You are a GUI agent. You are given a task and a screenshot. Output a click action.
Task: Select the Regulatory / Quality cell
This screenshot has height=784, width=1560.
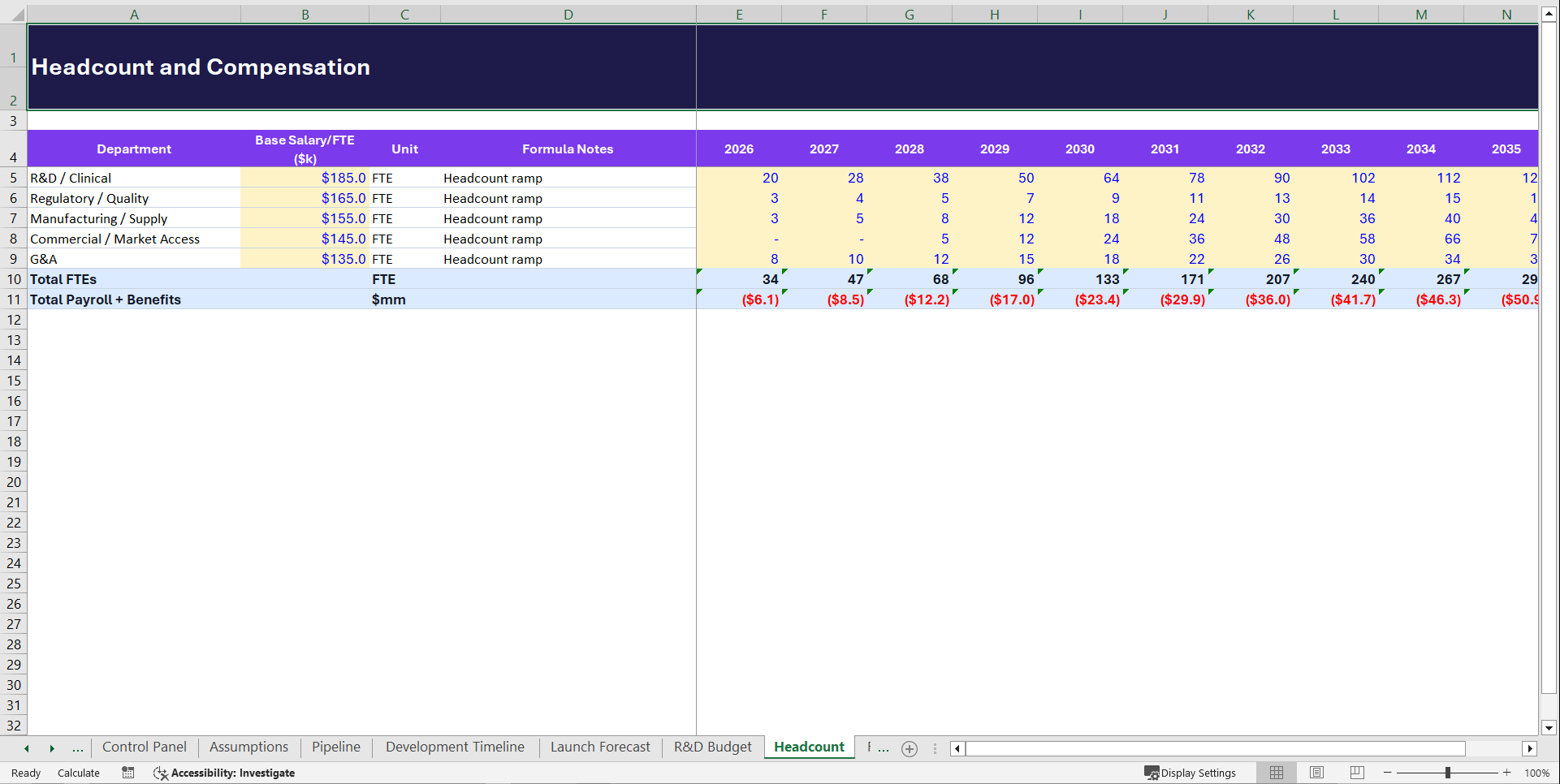pos(134,198)
